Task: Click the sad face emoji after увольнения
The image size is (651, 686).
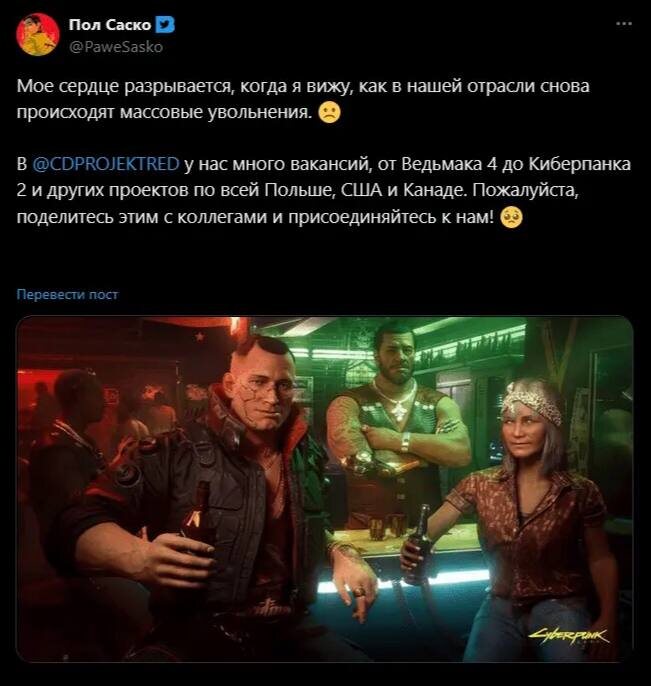Action: pos(330,112)
